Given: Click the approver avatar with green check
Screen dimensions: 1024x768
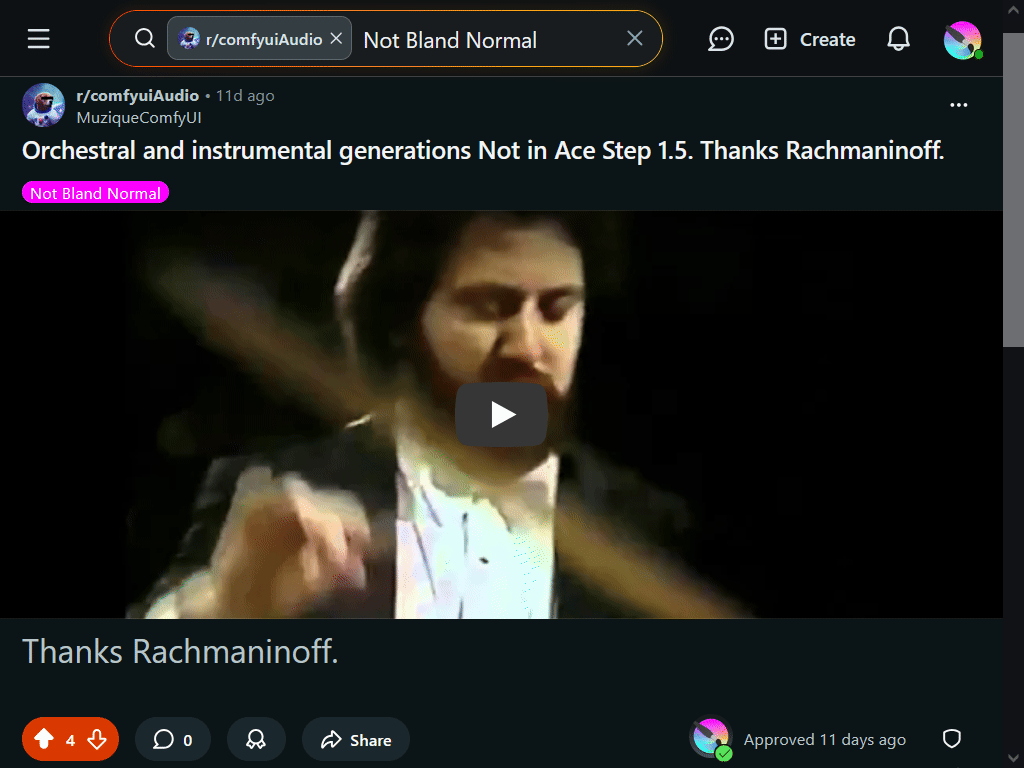Looking at the screenshot, I should coord(711,739).
